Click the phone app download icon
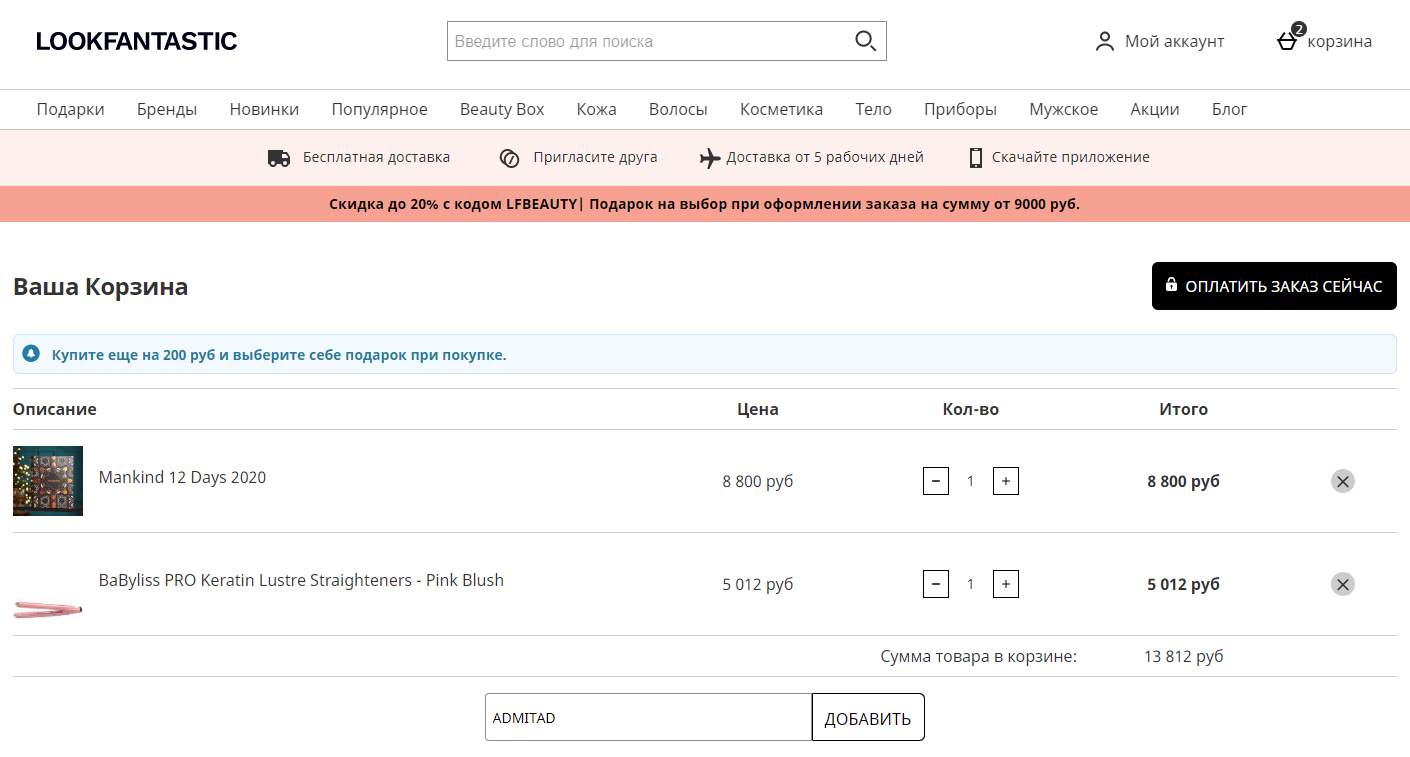 pos(976,158)
